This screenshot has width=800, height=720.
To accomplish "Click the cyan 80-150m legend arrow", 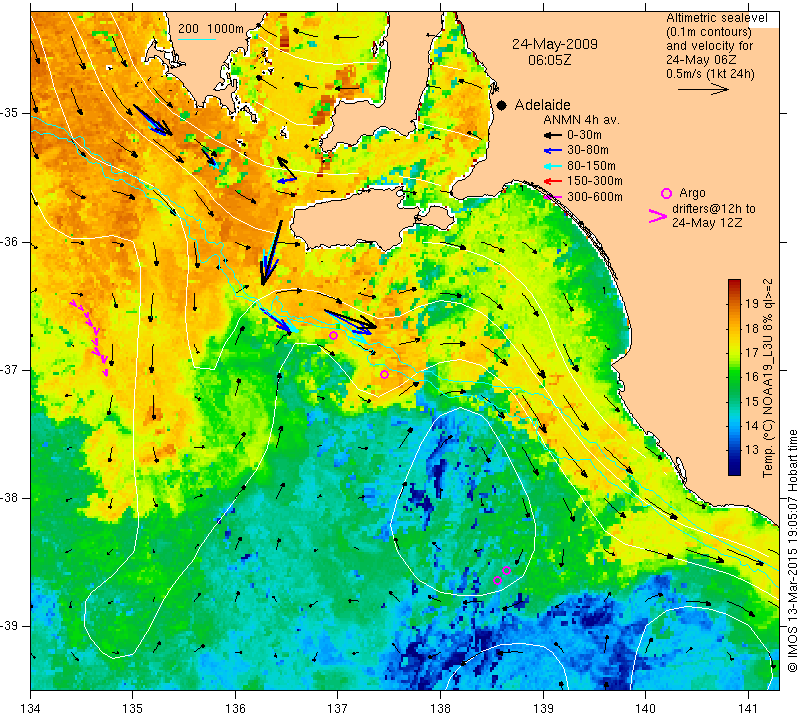I will [552, 166].
